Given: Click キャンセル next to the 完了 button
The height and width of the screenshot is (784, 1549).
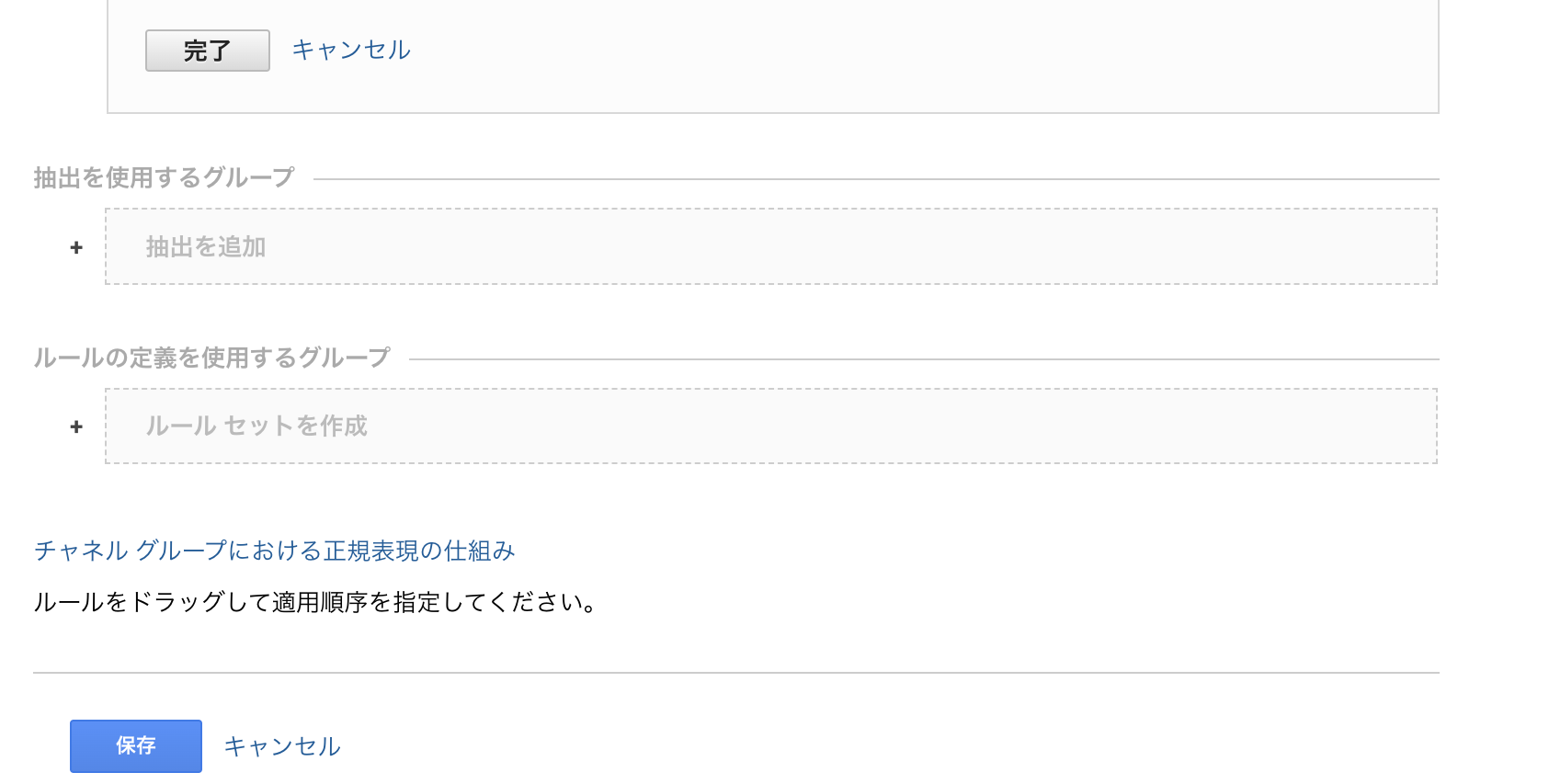Looking at the screenshot, I should (x=350, y=50).
